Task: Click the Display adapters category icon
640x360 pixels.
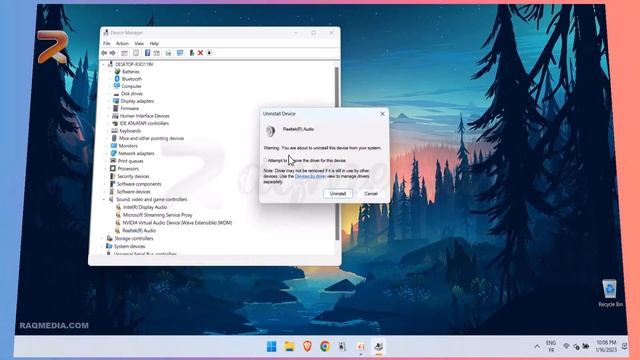Action: tap(116, 101)
